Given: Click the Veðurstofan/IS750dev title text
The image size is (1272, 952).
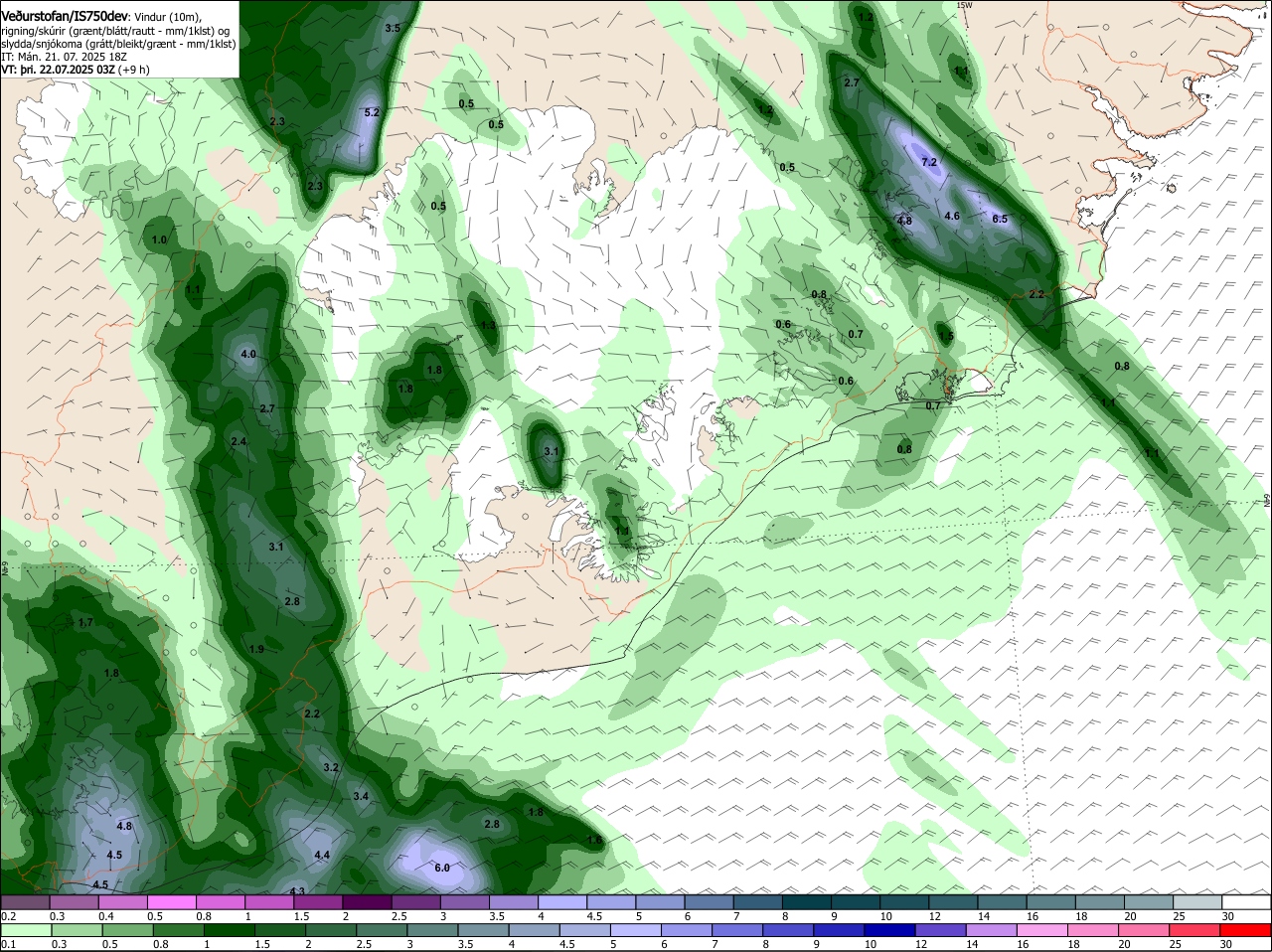Looking at the screenshot, I should 65,16.
